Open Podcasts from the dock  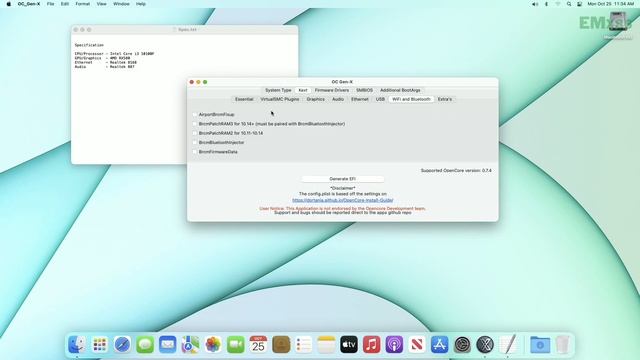(x=394, y=345)
